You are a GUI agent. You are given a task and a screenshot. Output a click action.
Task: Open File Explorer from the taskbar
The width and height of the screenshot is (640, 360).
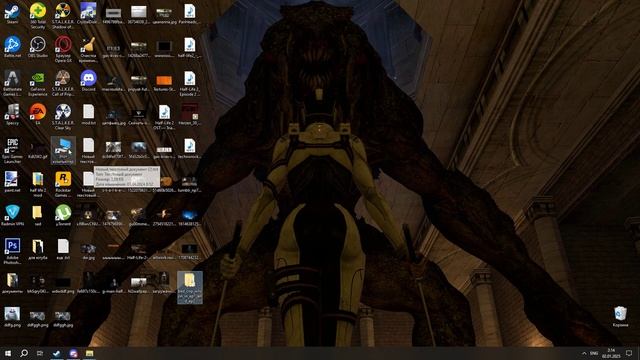(90, 353)
